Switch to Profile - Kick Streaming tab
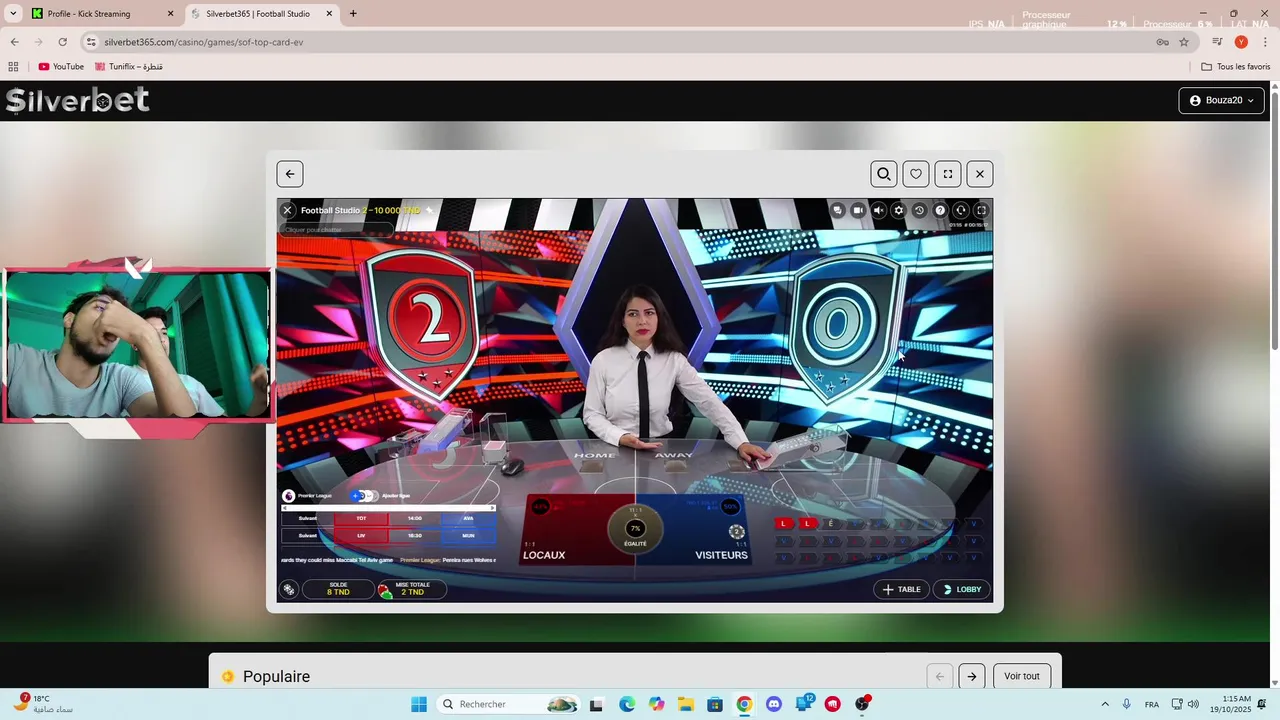 coord(103,14)
